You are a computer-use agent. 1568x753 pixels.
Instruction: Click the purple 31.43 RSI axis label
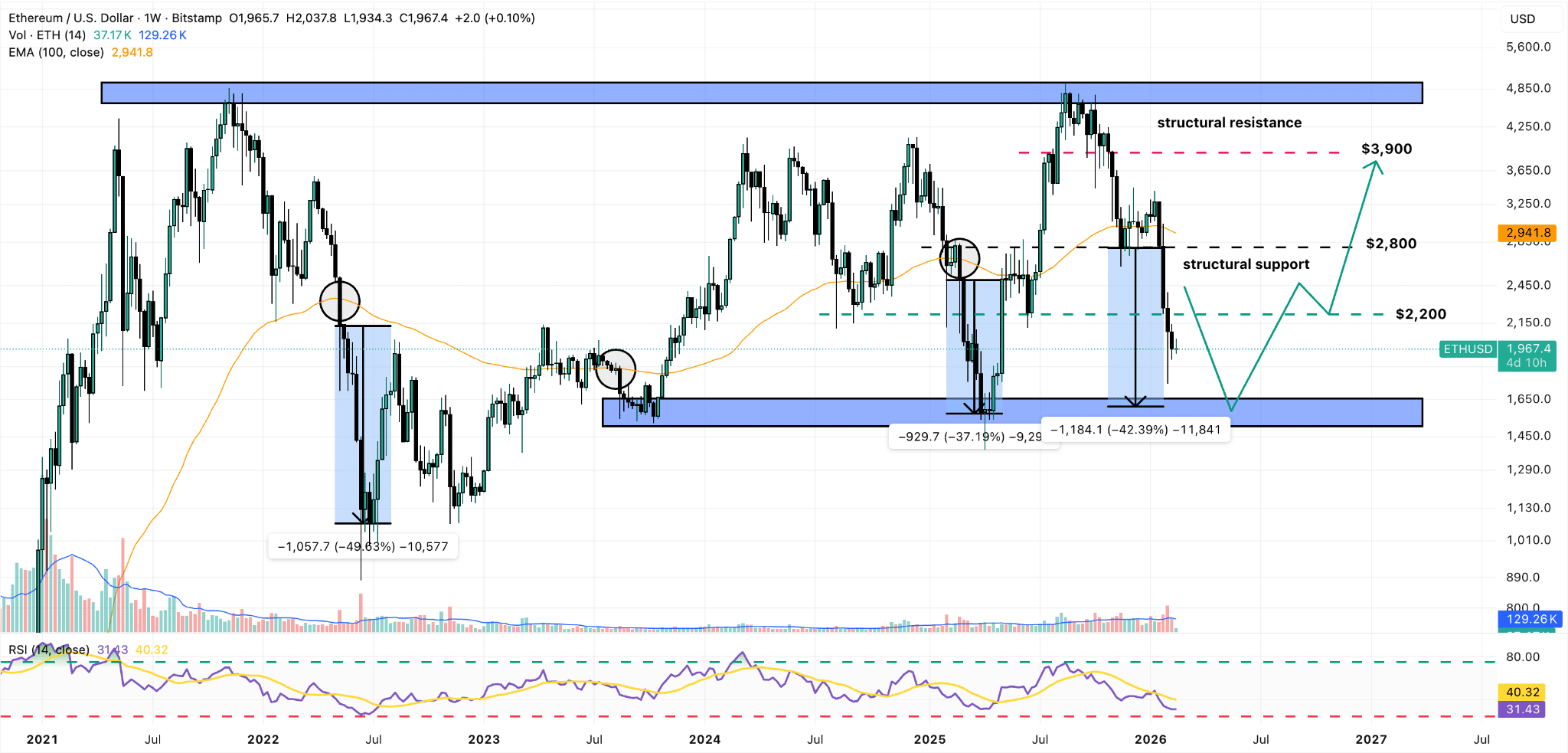(x=1522, y=709)
